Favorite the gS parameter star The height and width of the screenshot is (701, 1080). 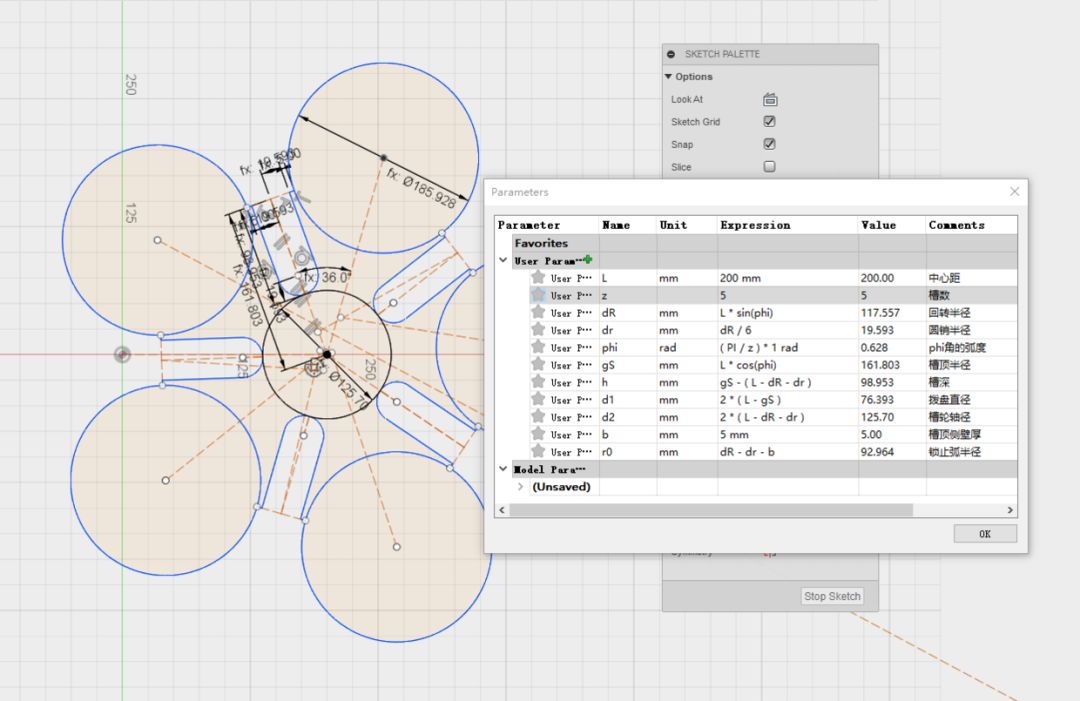pyautogui.click(x=538, y=364)
